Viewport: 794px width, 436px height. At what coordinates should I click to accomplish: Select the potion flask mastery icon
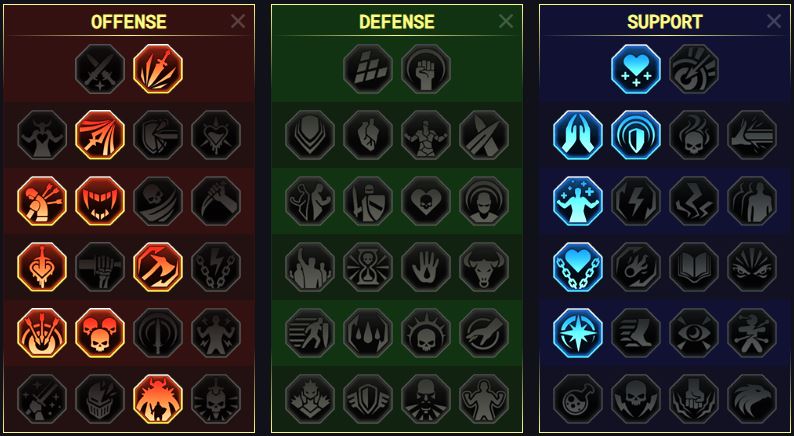tap(578, 399)
